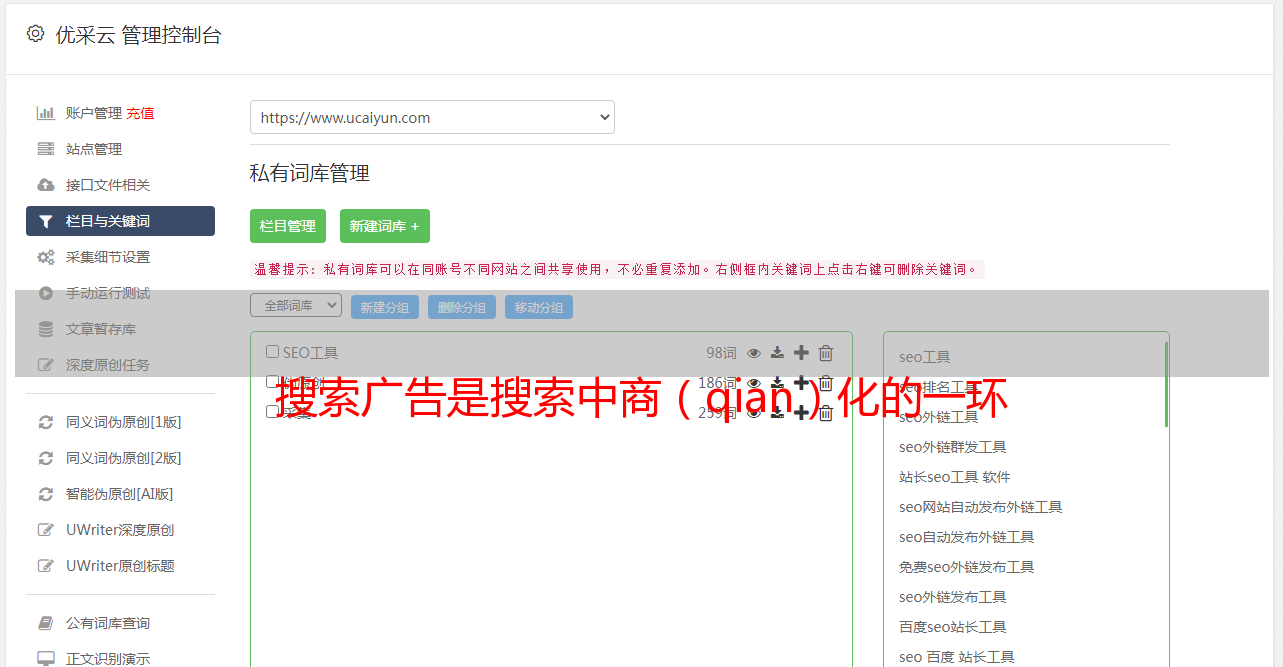Open 文章暂存库 via its database icon
This screenshot has width=1283, height=667.
[x=46, y=329]
